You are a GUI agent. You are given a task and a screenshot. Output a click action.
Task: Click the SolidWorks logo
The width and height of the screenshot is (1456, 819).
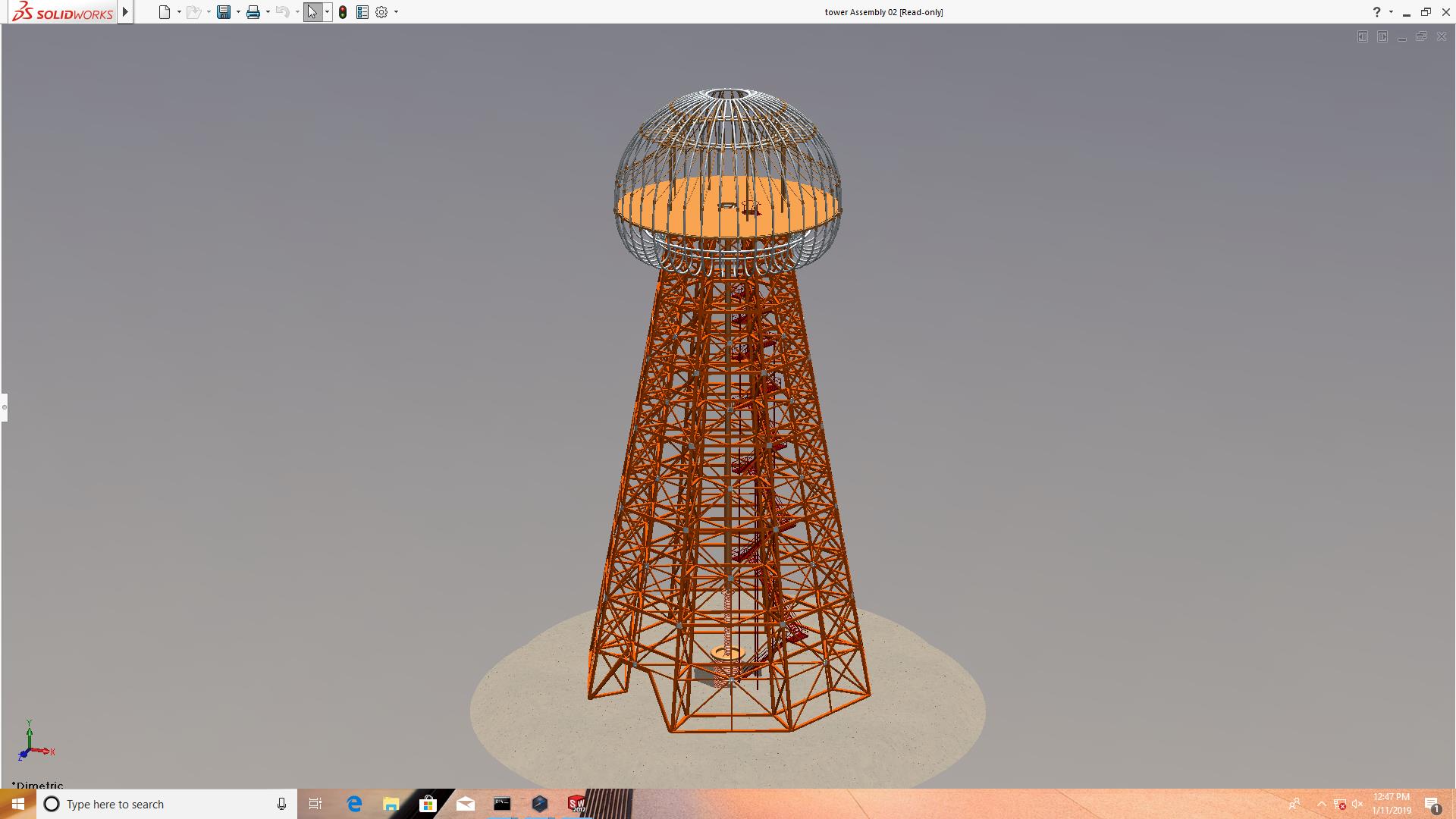click(x=63, y=12)
